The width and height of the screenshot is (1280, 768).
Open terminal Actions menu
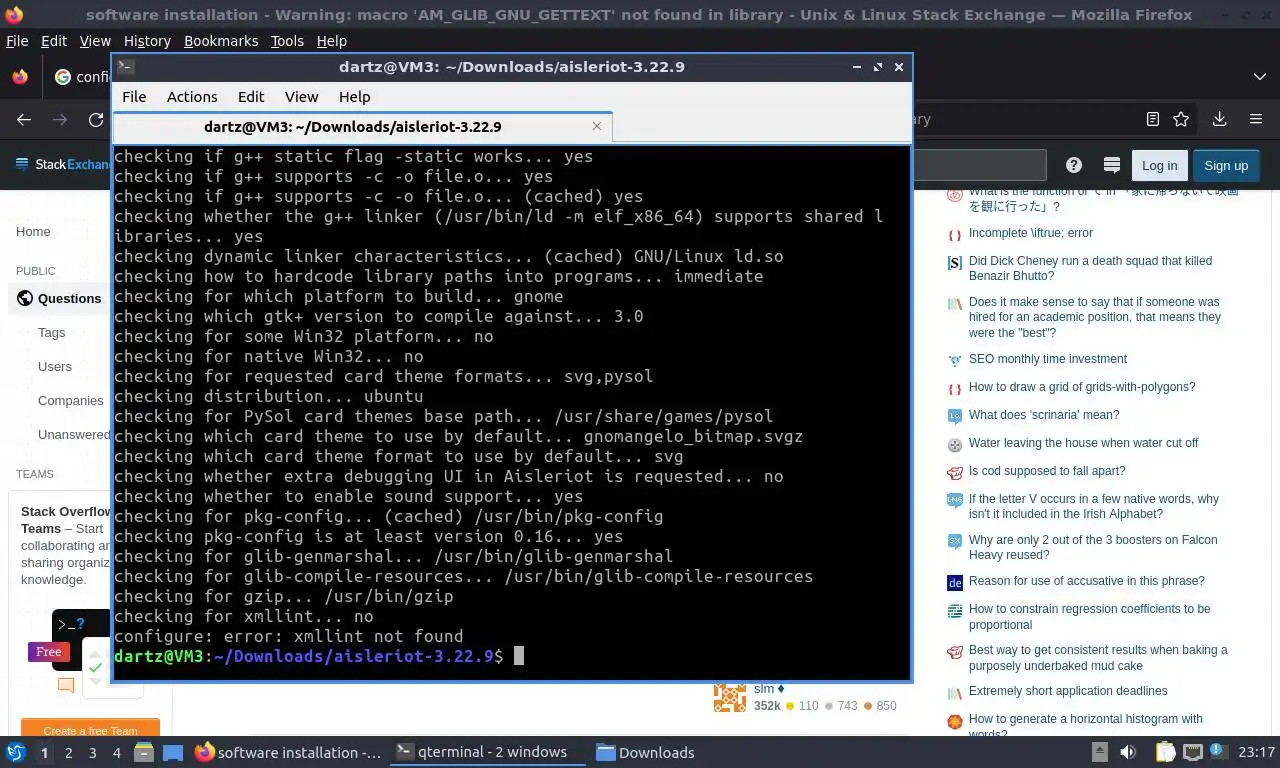192,97
